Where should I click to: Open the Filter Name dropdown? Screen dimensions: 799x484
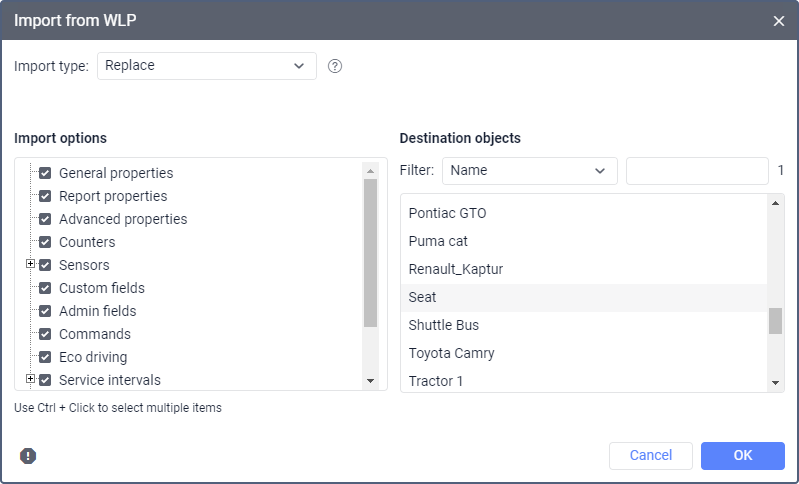tap(529, 171)
